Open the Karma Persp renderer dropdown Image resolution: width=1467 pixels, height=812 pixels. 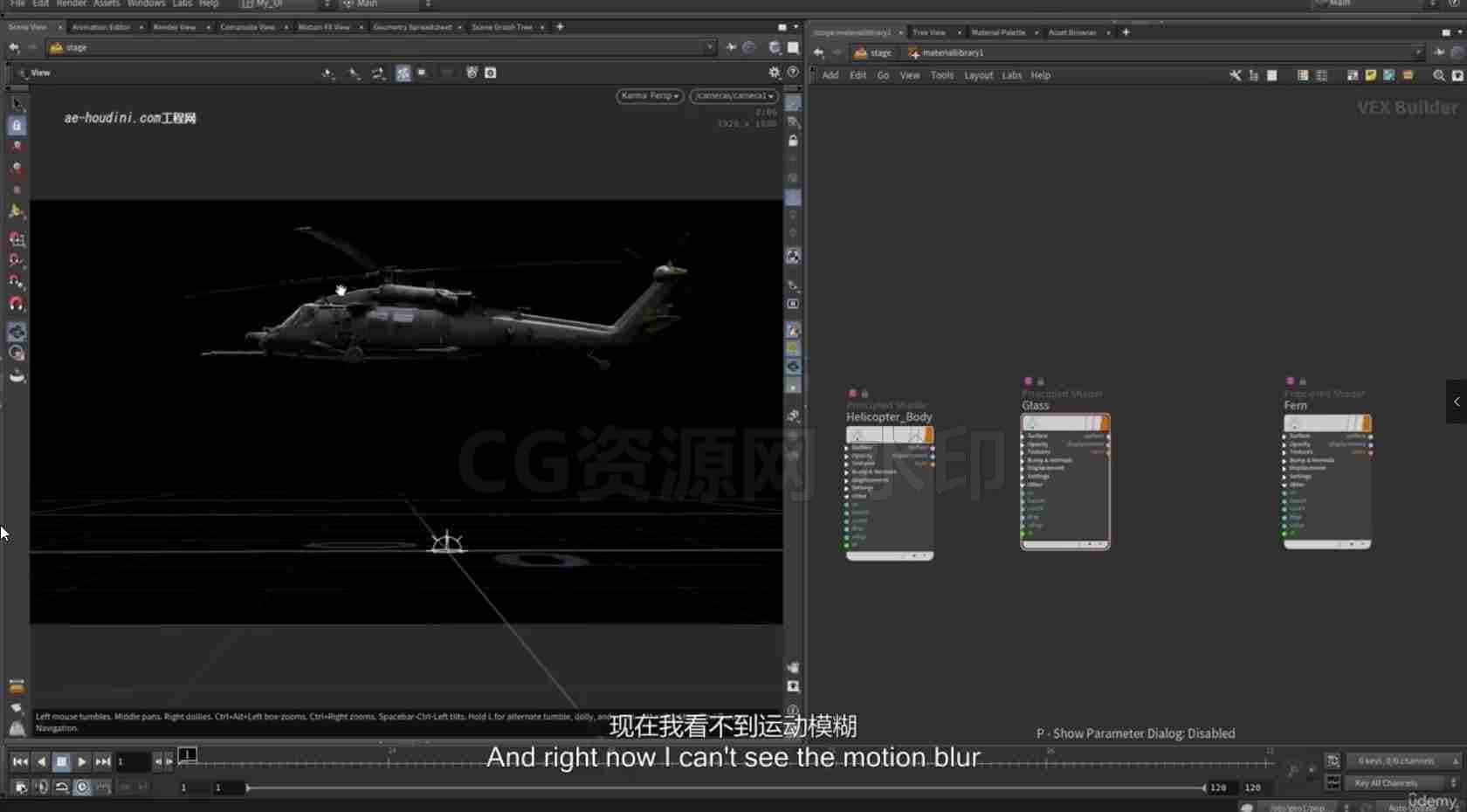pos(650,95)
